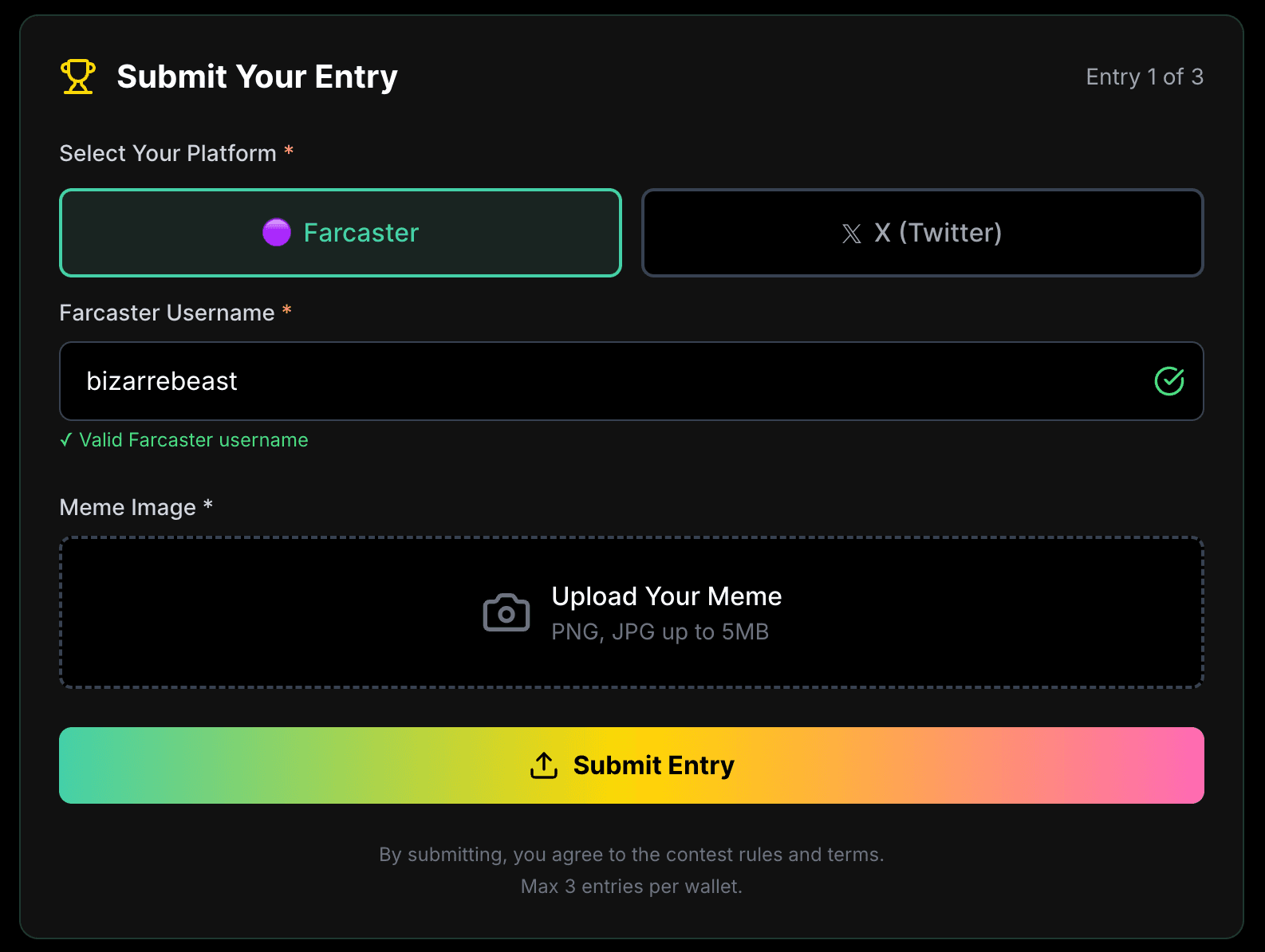Click the Meme Image label
1265x952 pixels.
pyautogui.click(x=128, y=507)
